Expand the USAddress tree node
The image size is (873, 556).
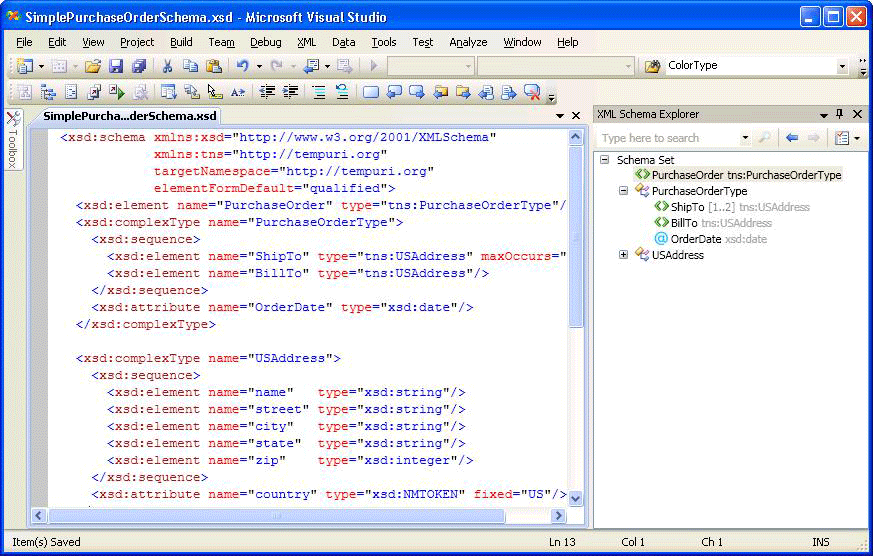click(624, 255)
